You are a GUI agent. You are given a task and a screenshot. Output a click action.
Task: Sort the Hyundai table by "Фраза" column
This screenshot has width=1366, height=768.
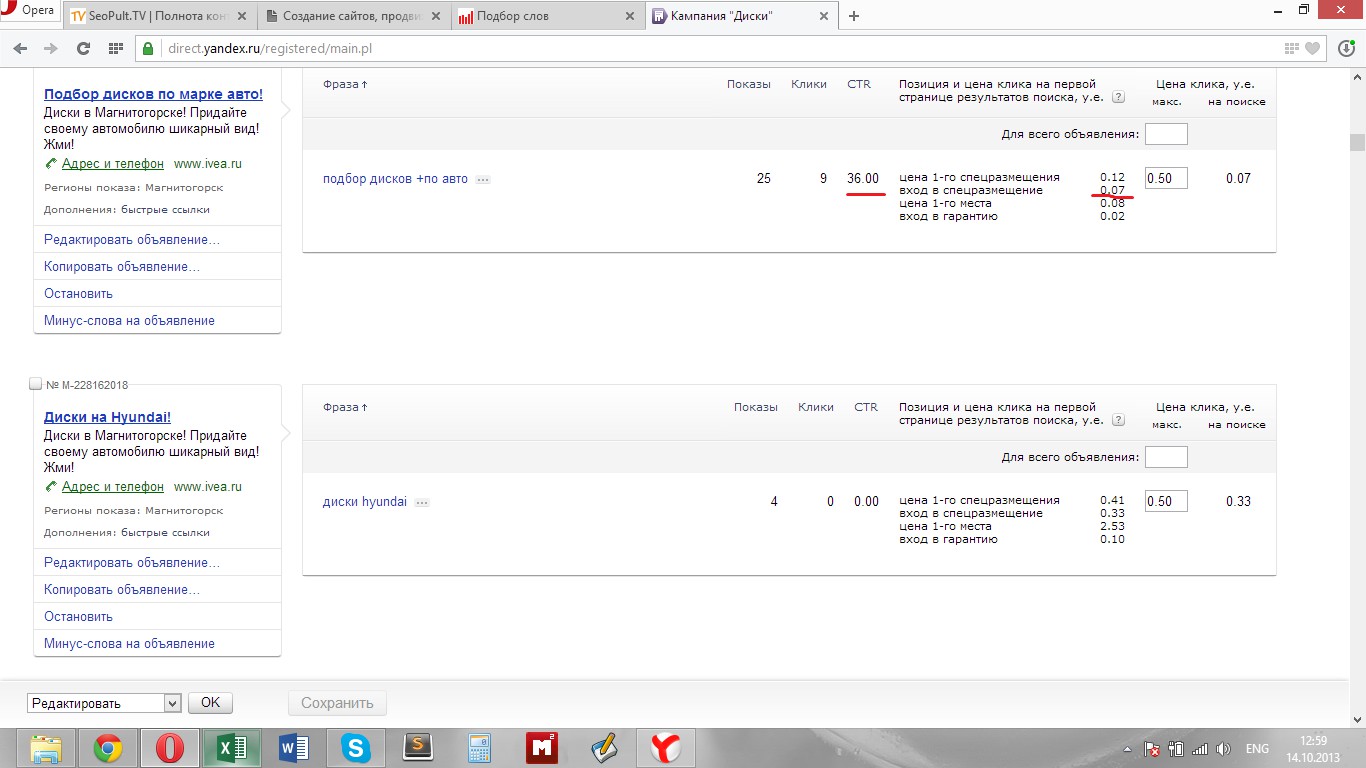(345, 407)
